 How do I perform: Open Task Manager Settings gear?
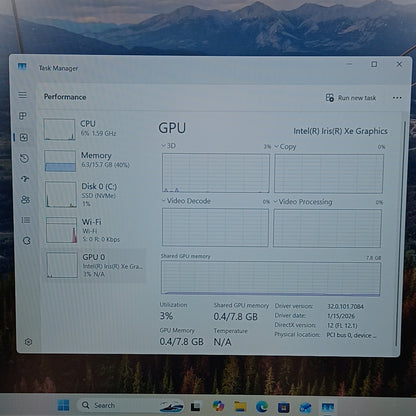[28, 342]
